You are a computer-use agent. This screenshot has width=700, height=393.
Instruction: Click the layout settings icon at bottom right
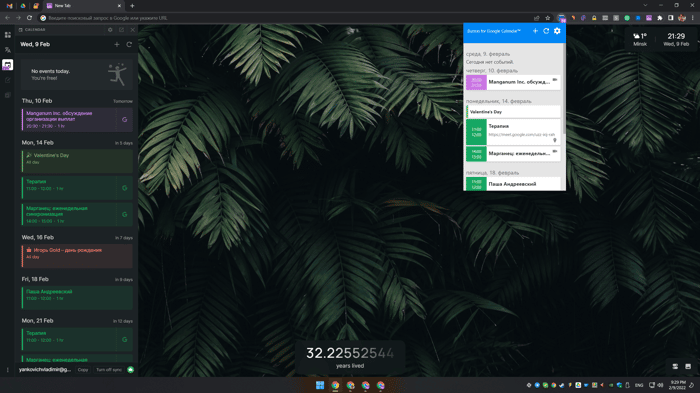tap(675, 366)
